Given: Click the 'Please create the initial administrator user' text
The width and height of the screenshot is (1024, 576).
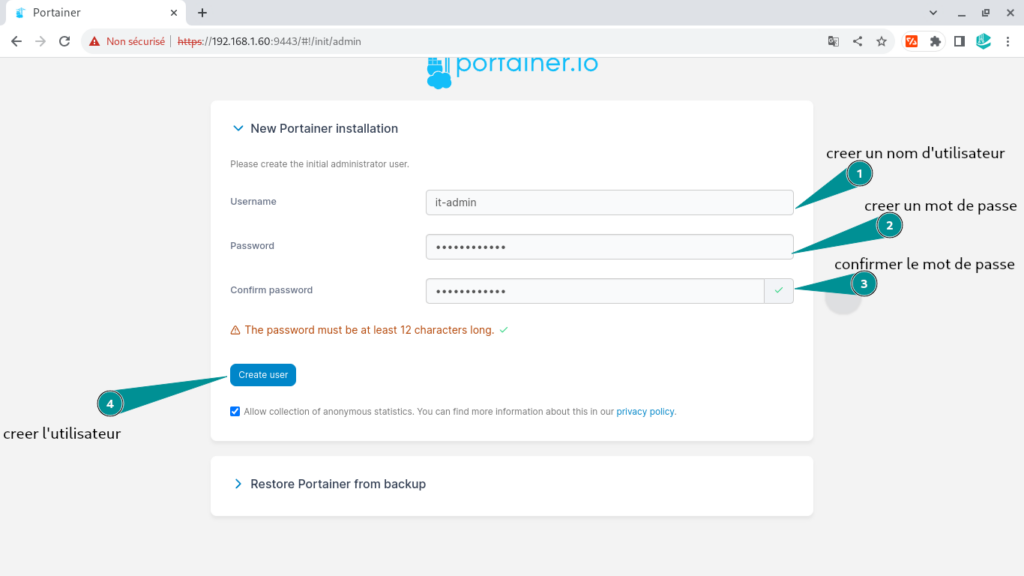Looking at the screenshot, I should click(319, 164).
